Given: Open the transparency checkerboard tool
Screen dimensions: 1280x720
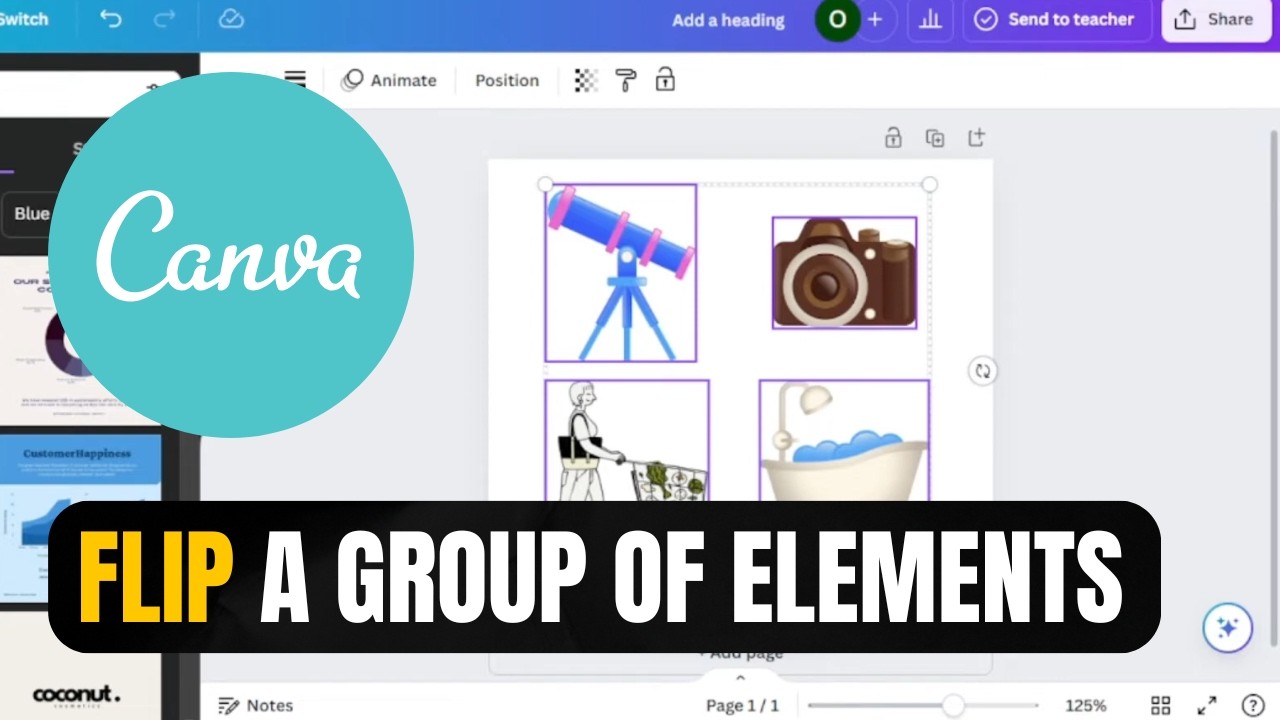Looking at the screenshot, I should click(586, 80).
